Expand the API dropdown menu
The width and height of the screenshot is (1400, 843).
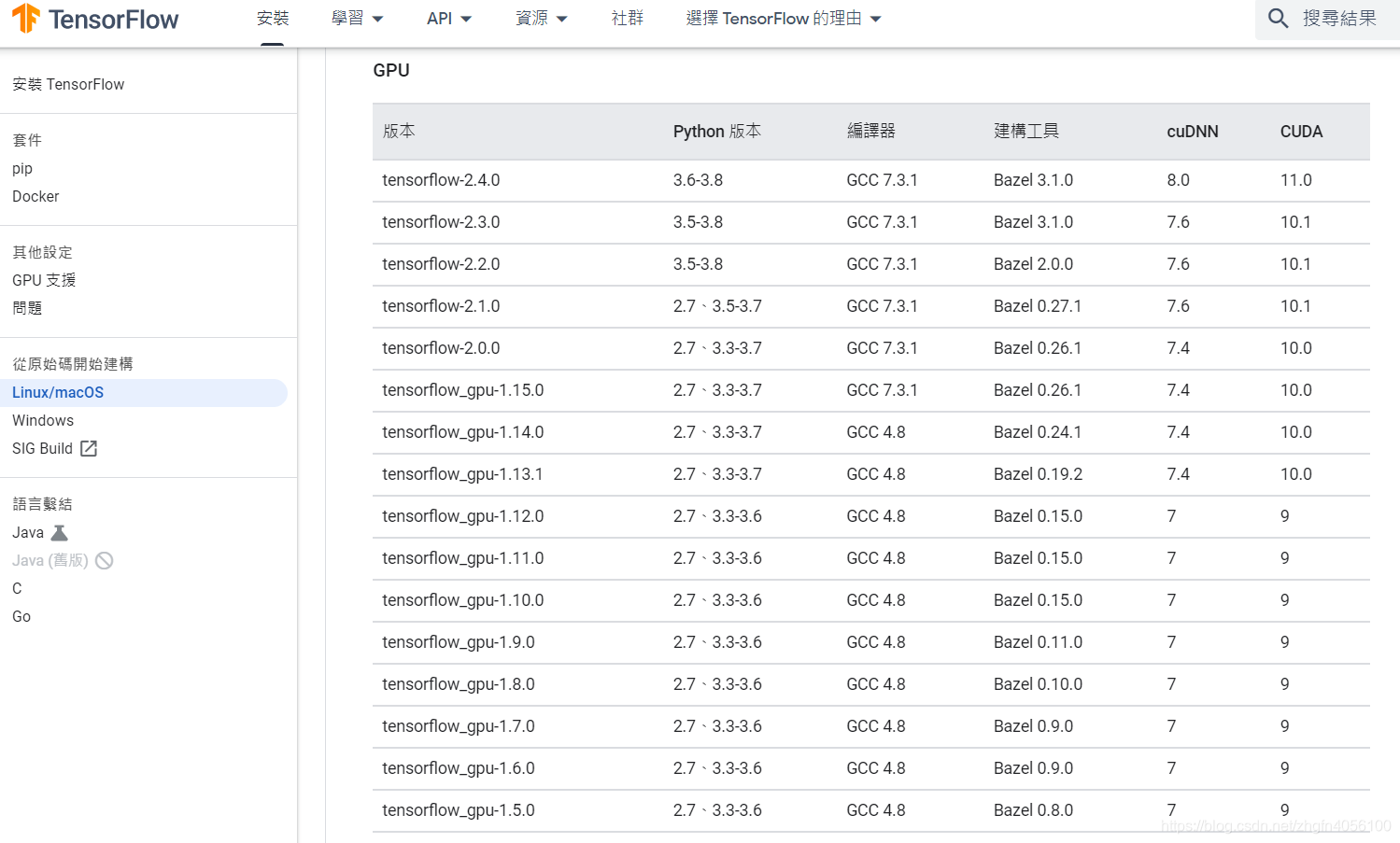click(x=449, y=19)
